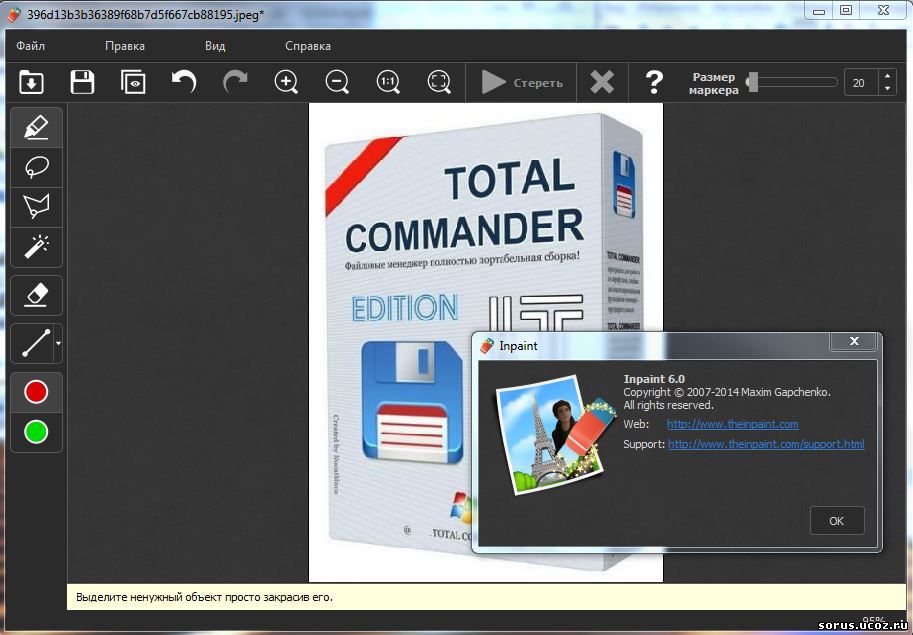Zoom in on the image
913x635 pixels.
287,82
